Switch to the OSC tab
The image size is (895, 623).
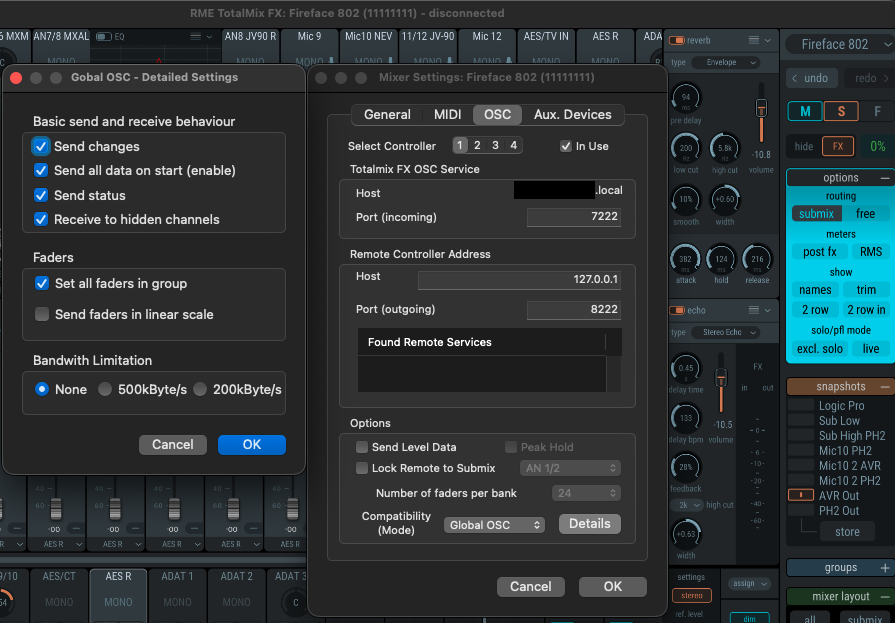497,115
